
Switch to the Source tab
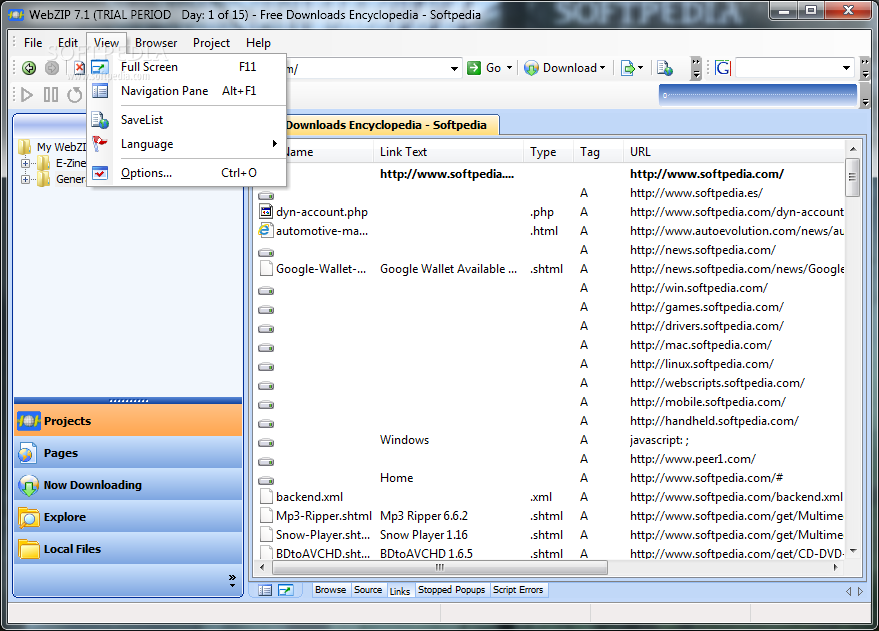[x=368, y=590]
